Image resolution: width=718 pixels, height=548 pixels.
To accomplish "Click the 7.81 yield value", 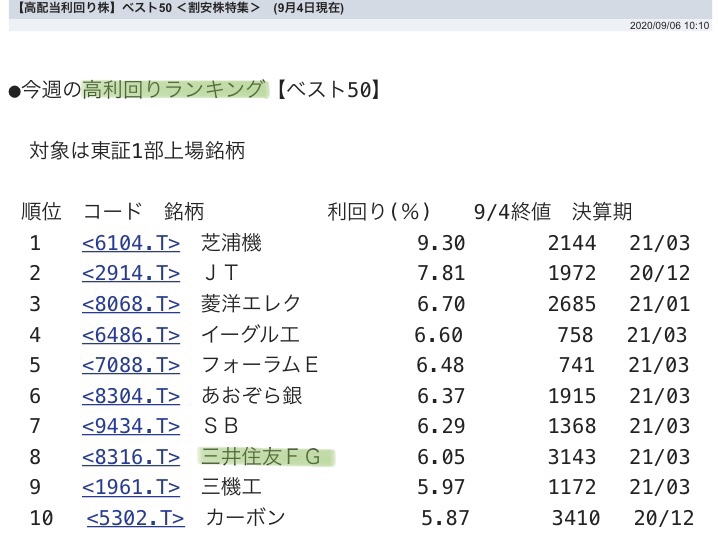I will point(441,273).
